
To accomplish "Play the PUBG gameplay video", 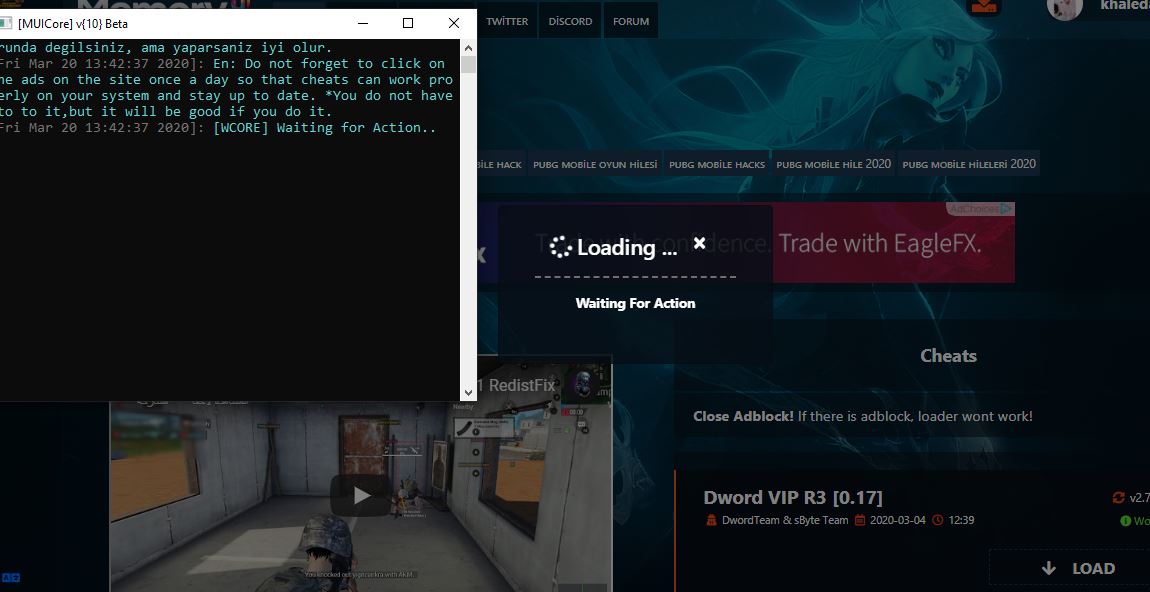I will pyautogui.click(x=360, y=496).
